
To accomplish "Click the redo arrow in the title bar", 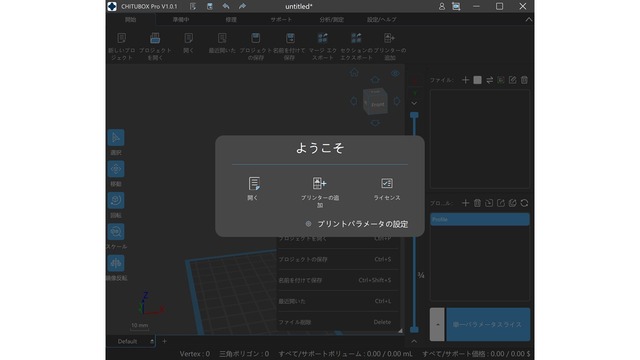I will 242,6.
